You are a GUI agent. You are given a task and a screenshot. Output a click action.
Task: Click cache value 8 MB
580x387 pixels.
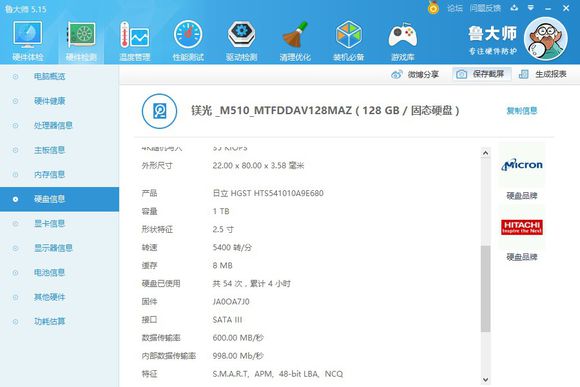click(x=222, y=266)
